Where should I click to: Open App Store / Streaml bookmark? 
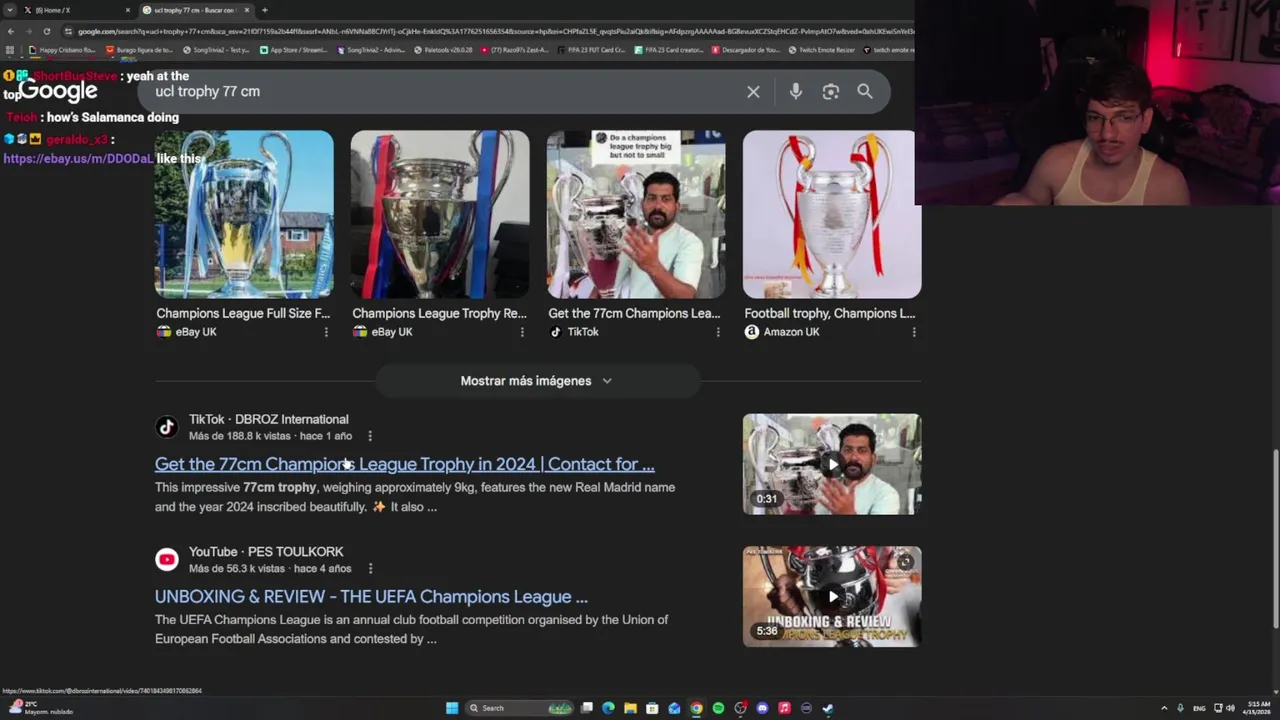point(292,50)
